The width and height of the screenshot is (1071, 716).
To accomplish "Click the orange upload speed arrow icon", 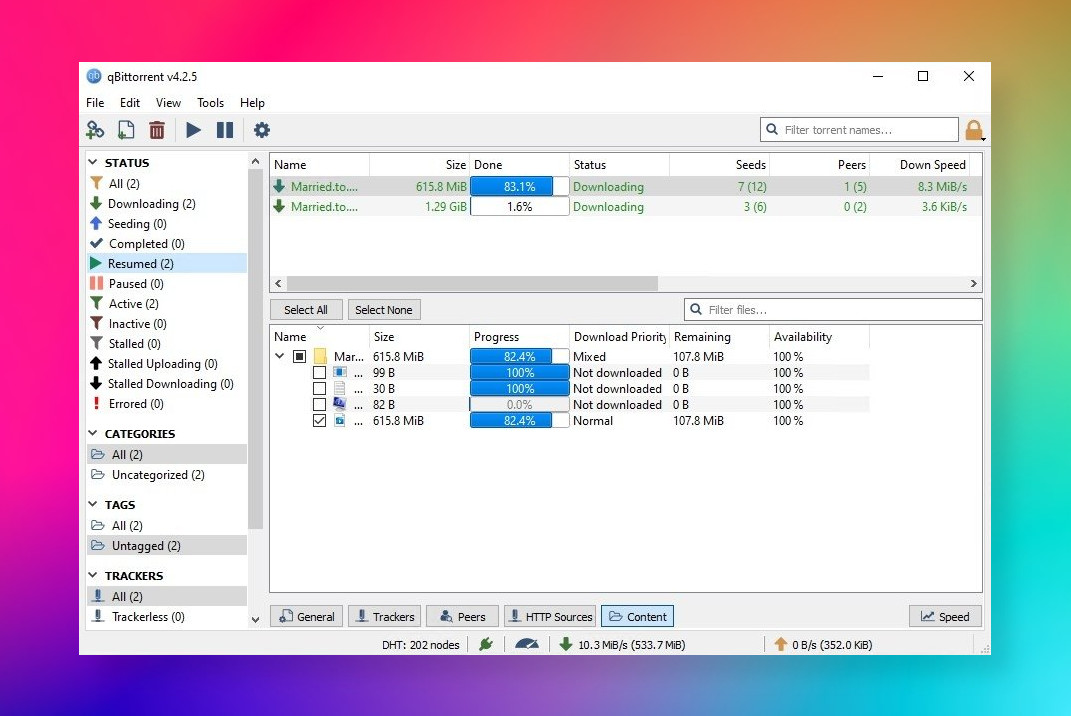I will [781, 644].
